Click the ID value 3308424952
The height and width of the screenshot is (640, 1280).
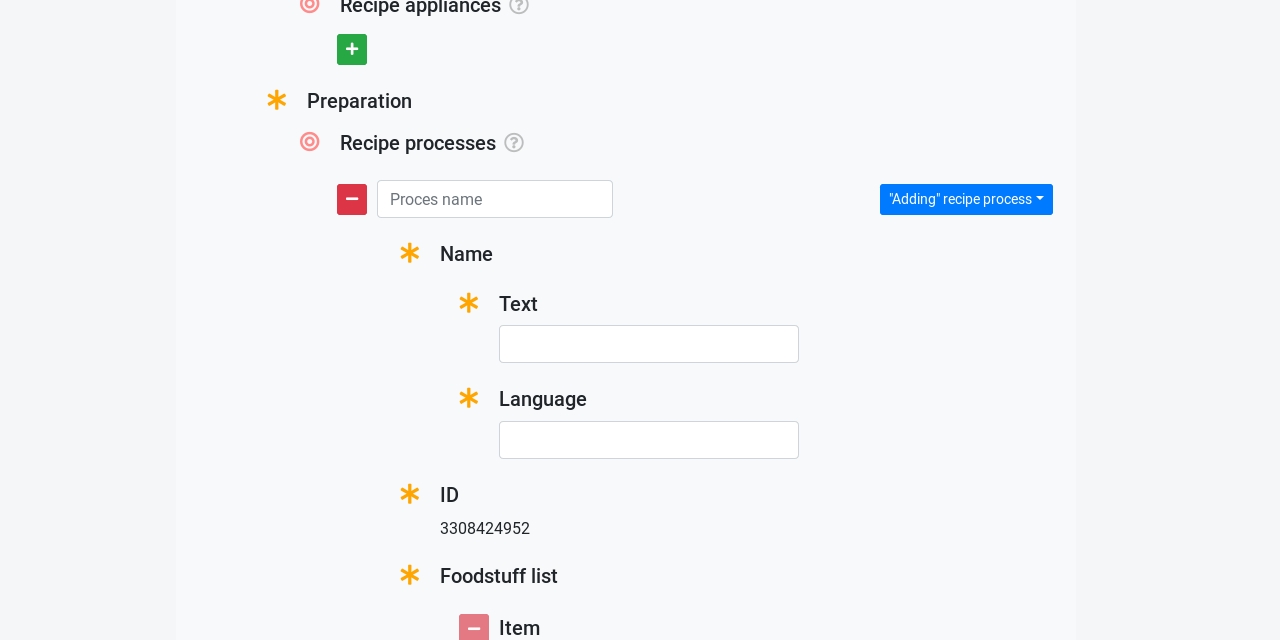[485, 527]
